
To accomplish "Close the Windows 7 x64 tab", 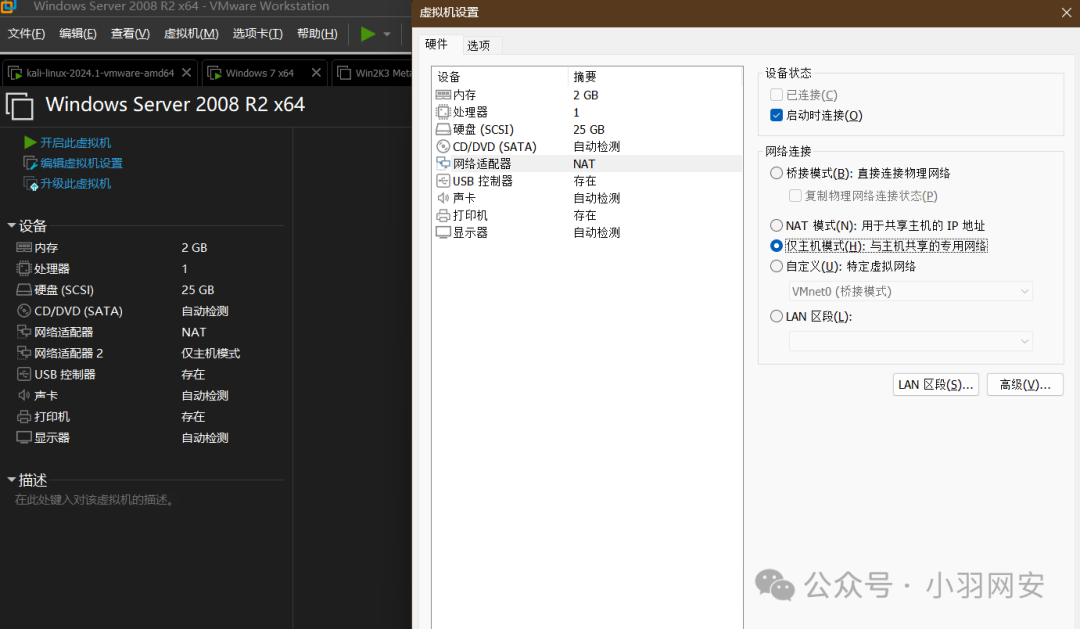I will [x=316, y=72].
